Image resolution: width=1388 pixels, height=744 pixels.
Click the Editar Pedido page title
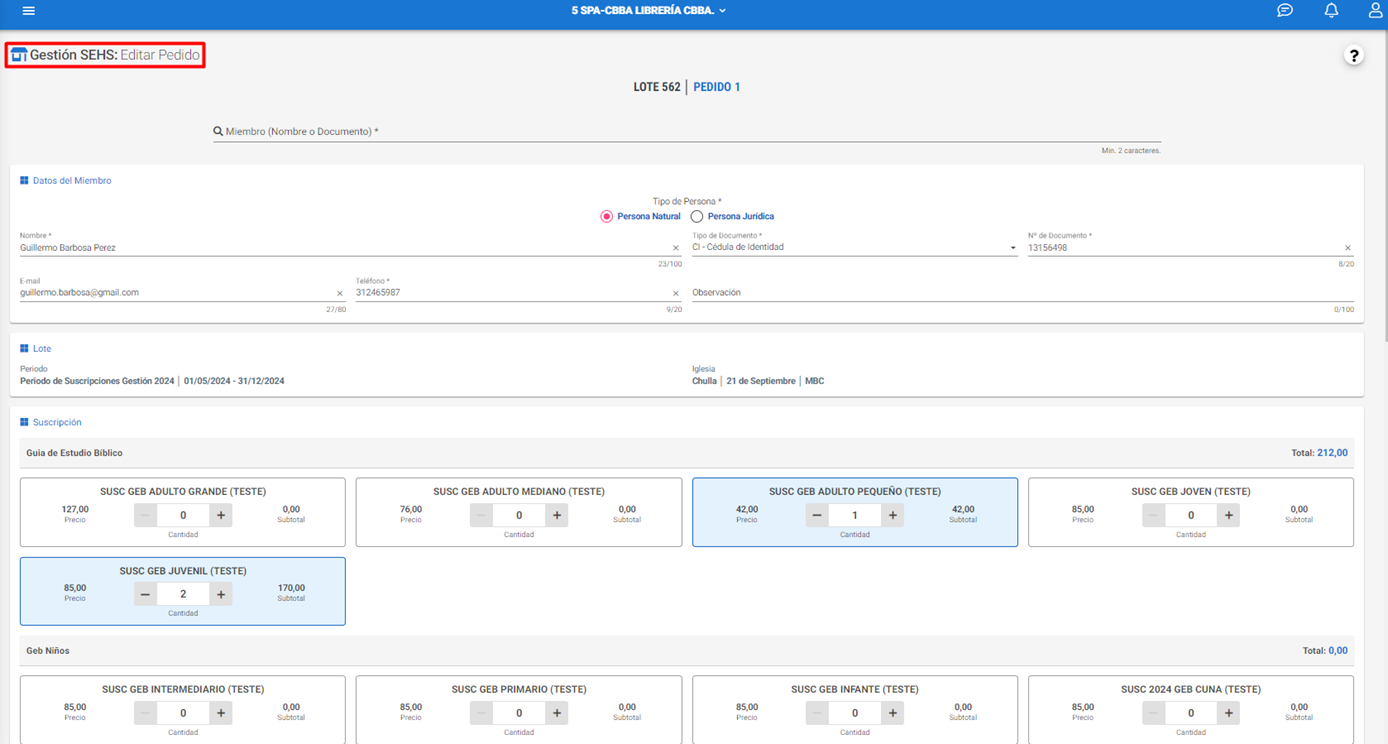pos(160,55)
